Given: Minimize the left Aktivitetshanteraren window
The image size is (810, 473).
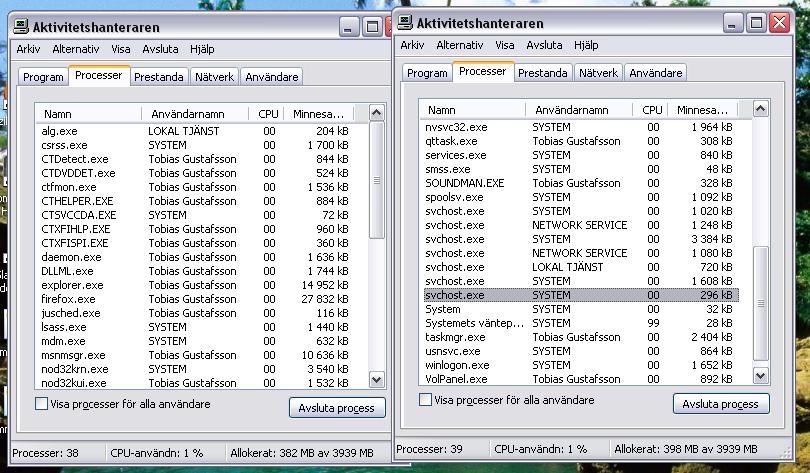Looking at the screenshot, I should tap(350, 27).
